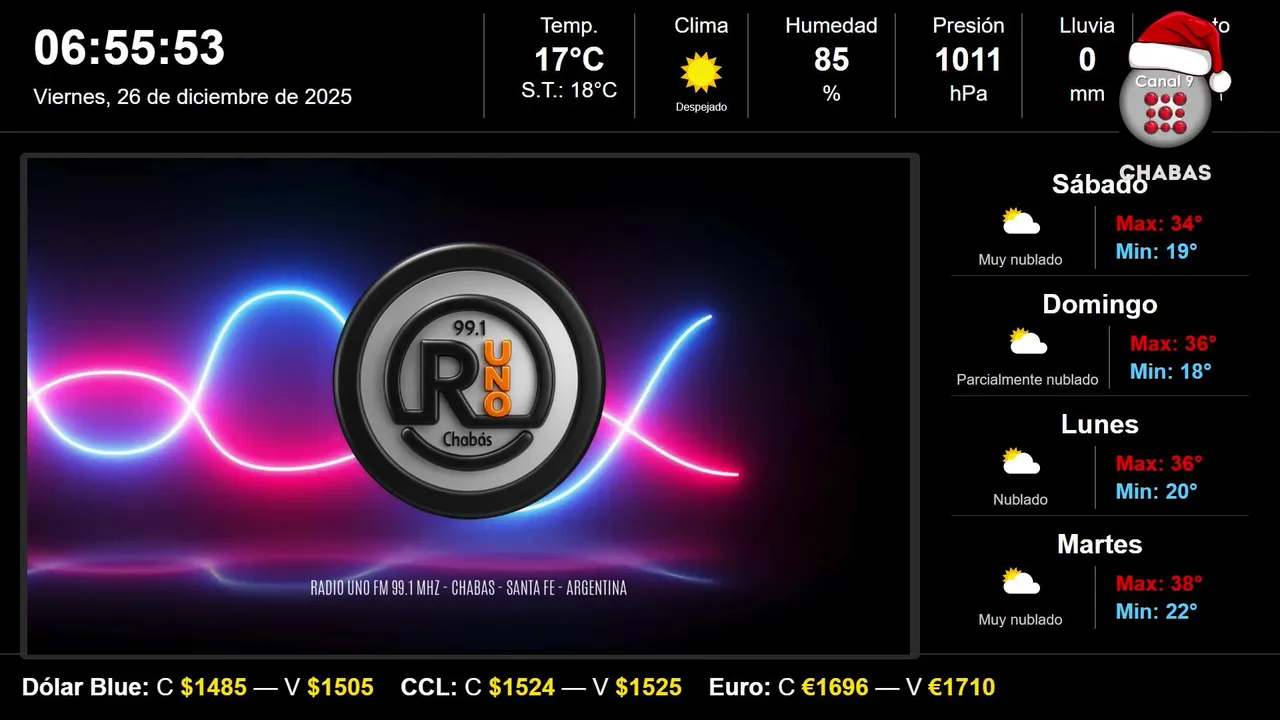
Task: Click the pressure value 1011
Action: click(x=968, y=60)
